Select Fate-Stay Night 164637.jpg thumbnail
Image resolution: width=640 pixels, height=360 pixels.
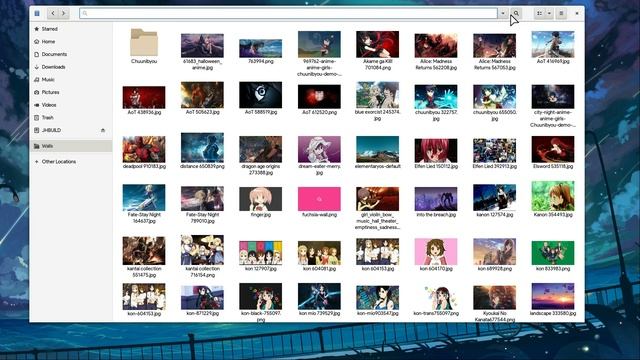[x=144, y=198]
